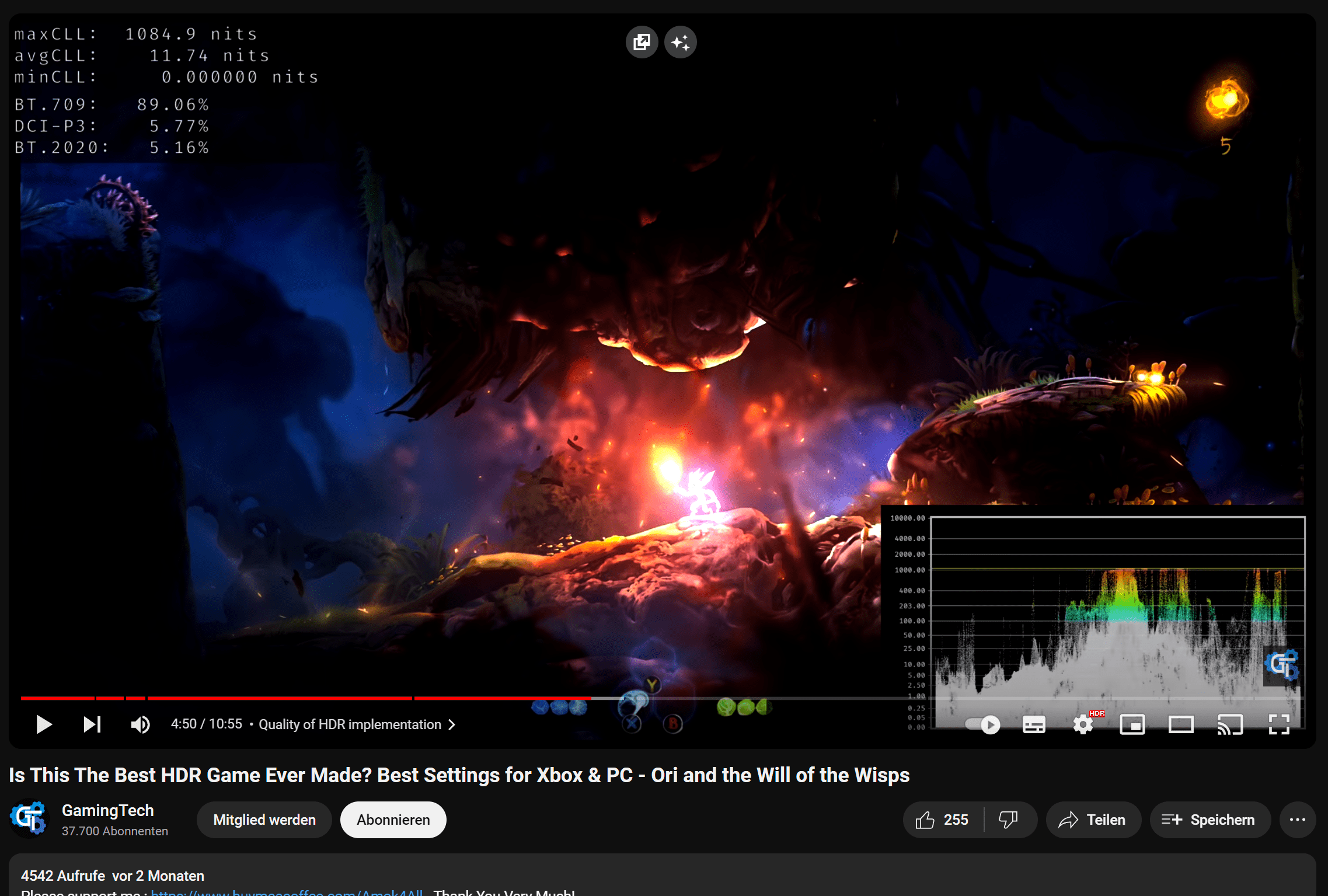Viewport: 1328px width, 896px height.
Task: Enter fullscreen mode
Action: (1279, 724)
